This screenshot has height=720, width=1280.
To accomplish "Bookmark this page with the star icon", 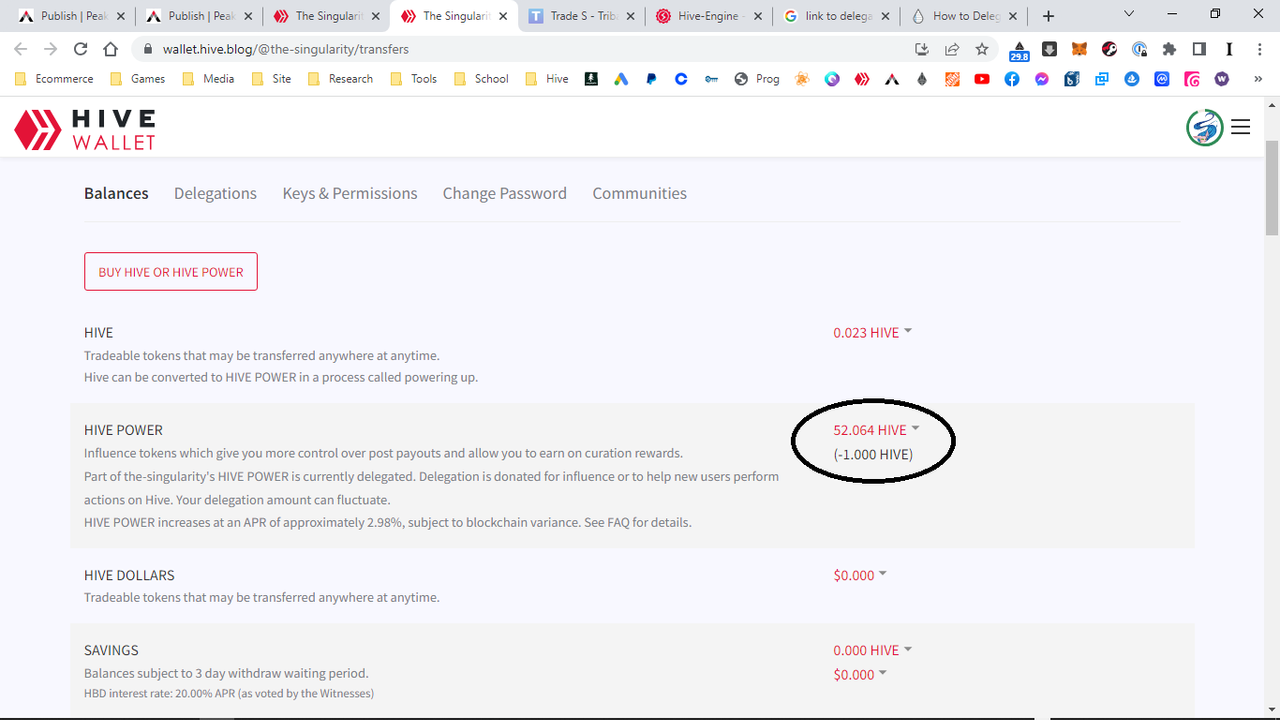I will (982, 49).
